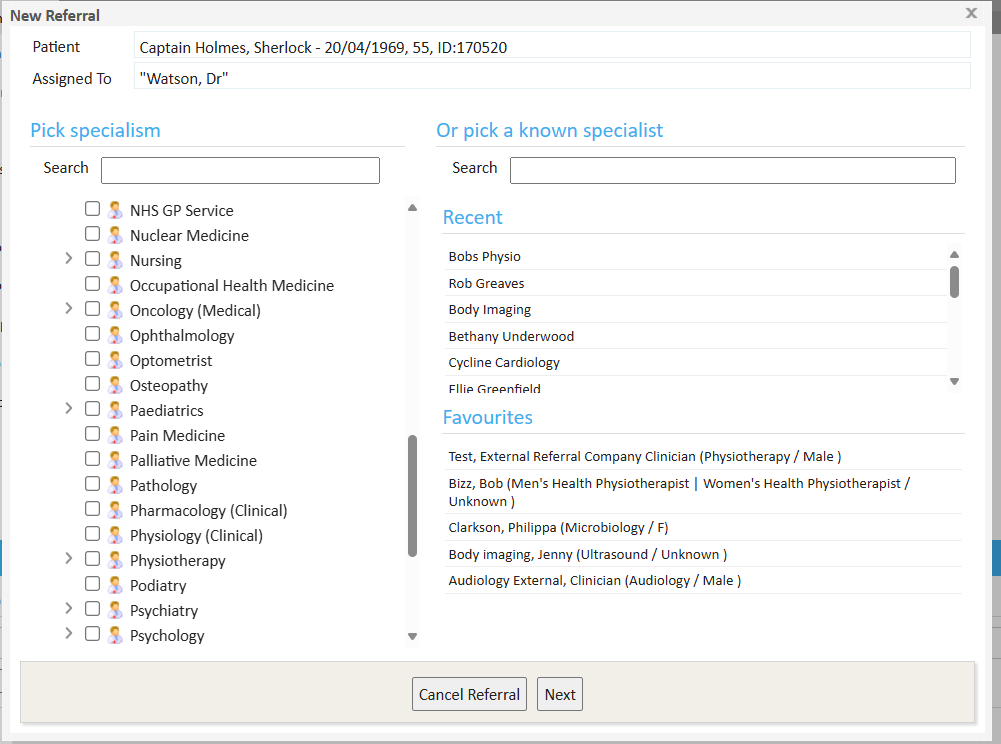Click the person icon next to Optometrist
Viewport: 1001px width, 744px height.
click(x=115, y=360)
